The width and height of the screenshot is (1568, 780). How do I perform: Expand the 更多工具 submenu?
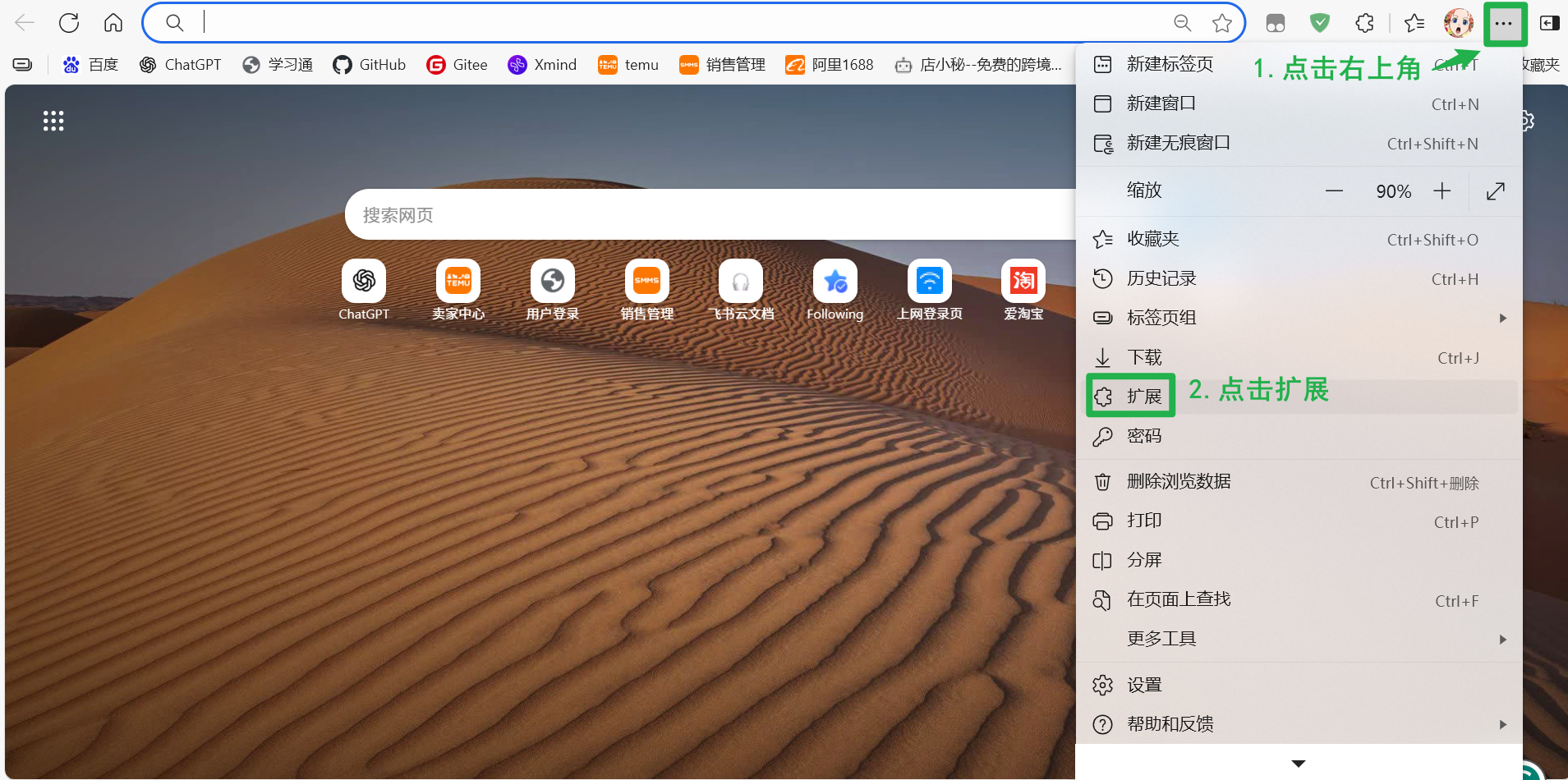click(1161, 639)
